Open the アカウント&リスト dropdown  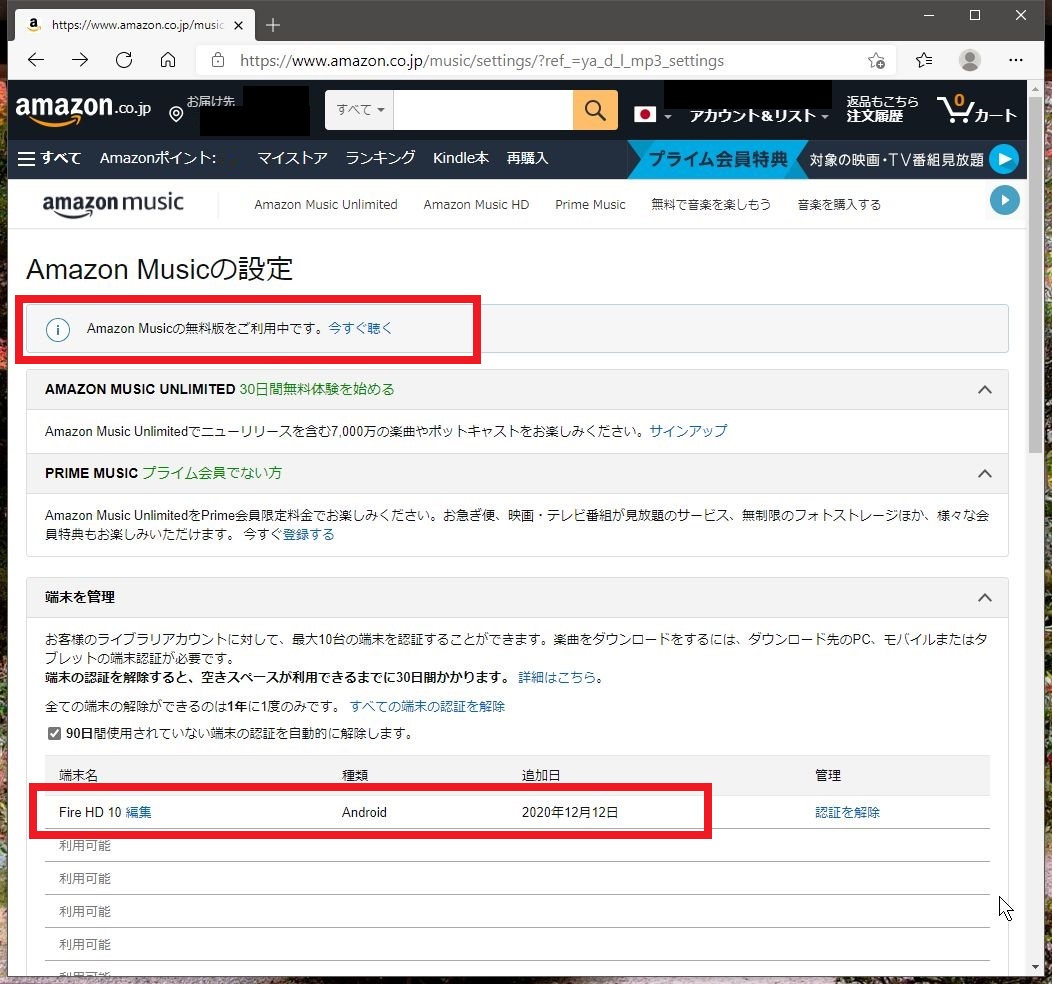click(x=759, y=116)
